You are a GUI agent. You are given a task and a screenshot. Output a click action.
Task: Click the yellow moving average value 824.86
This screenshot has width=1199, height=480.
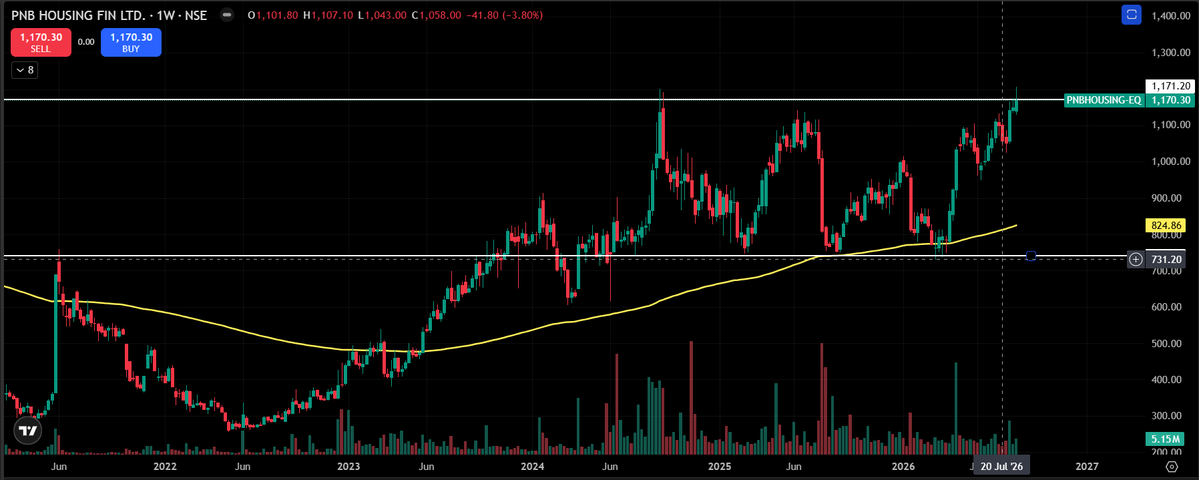(x=1165, y=225)
